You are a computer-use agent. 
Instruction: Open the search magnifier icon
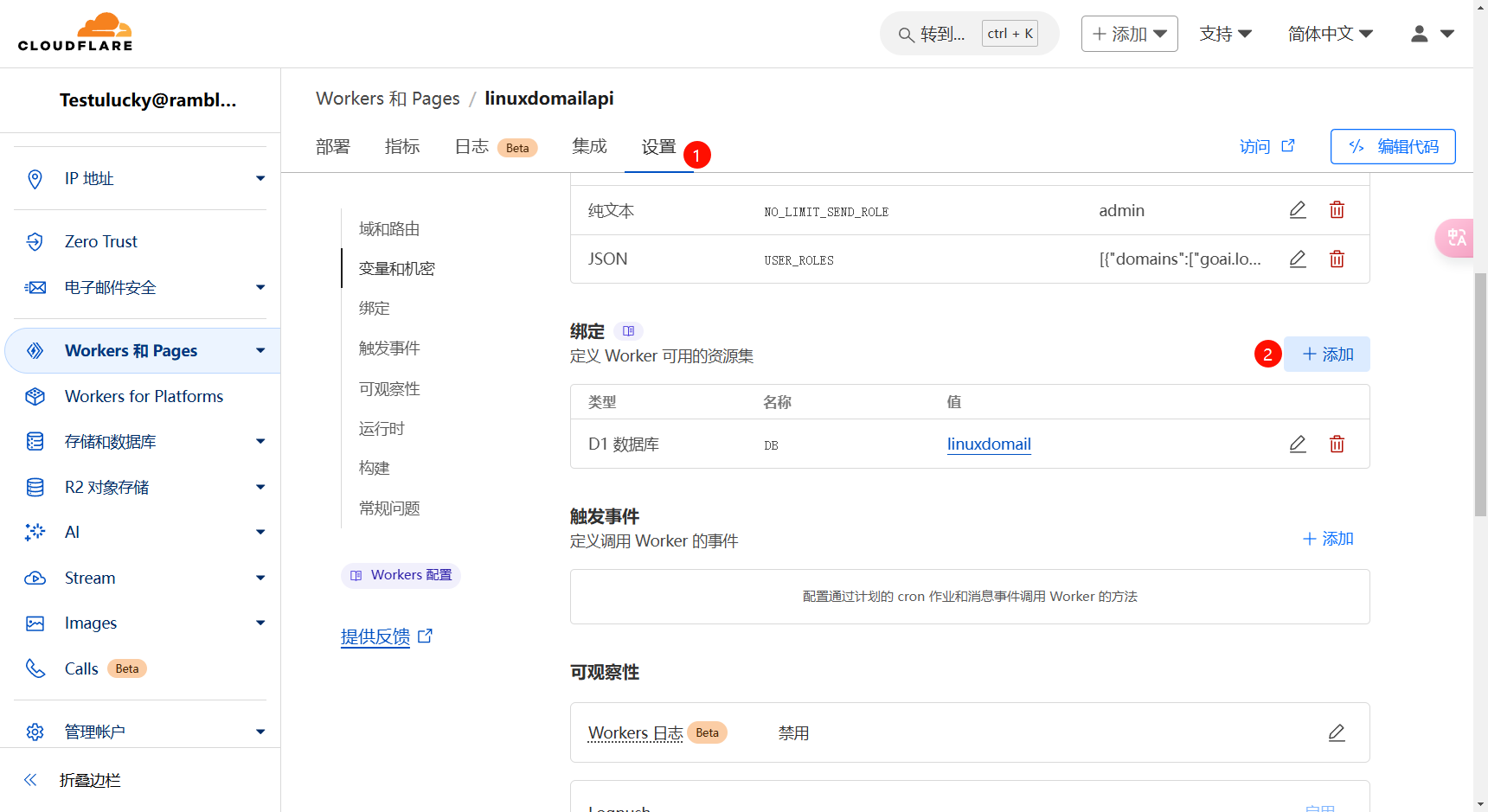[x=906, y=35]
